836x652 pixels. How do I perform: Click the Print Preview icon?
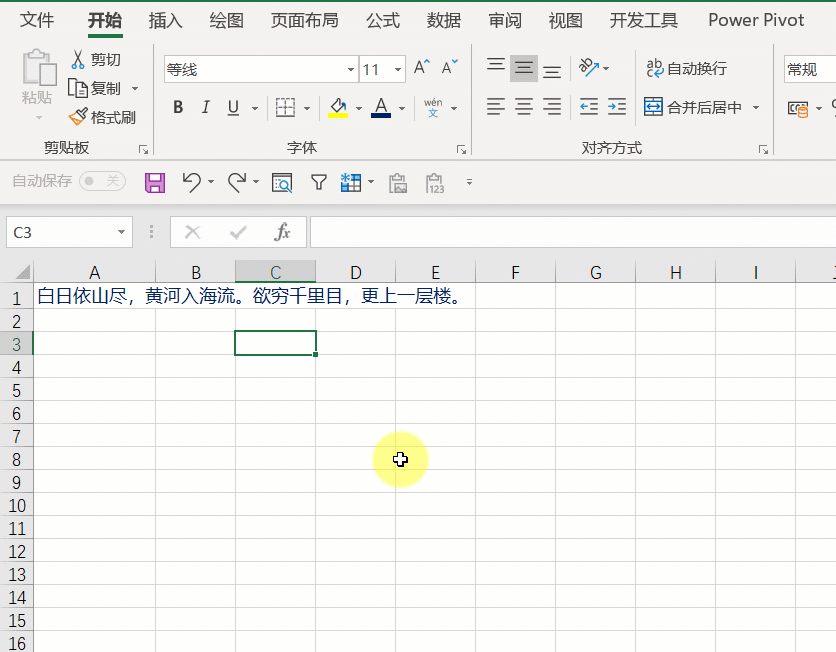click(282, 182)
